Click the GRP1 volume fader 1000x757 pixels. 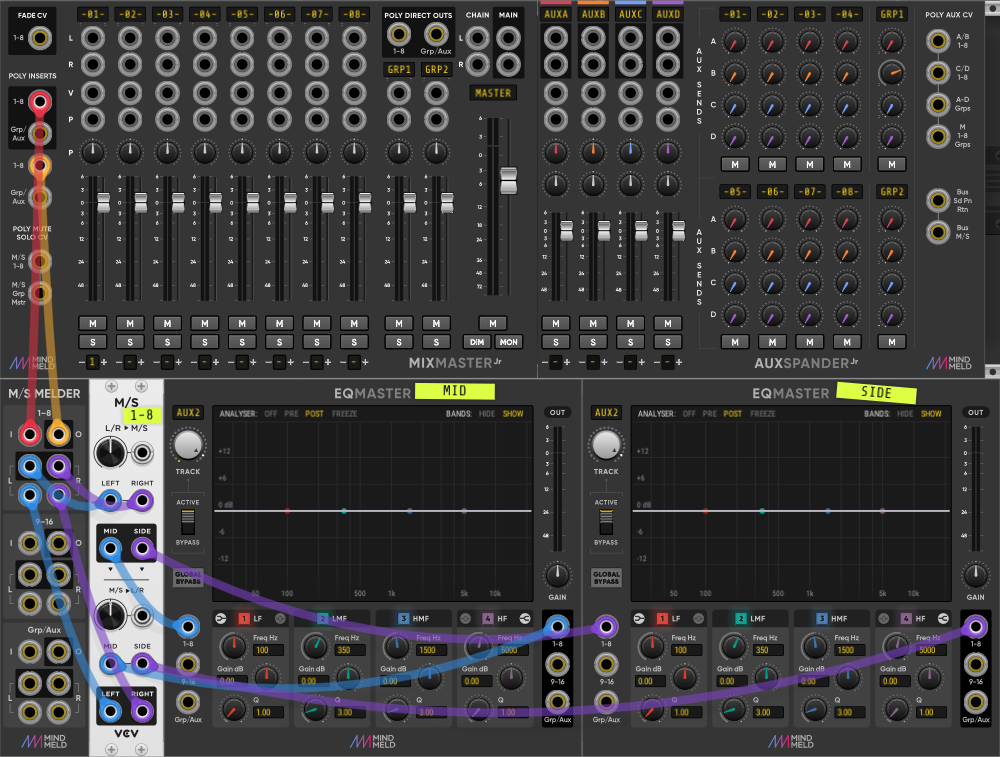(409, 203)
